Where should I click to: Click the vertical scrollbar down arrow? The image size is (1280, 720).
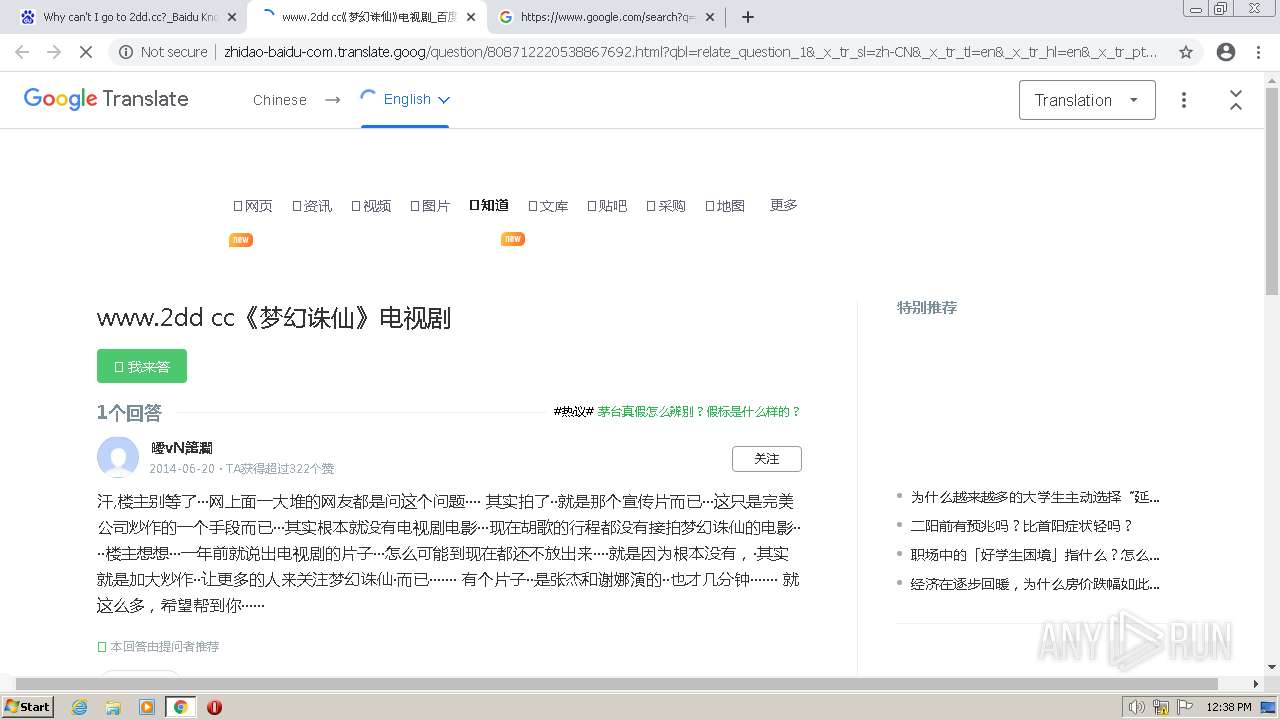(1272, 666)
